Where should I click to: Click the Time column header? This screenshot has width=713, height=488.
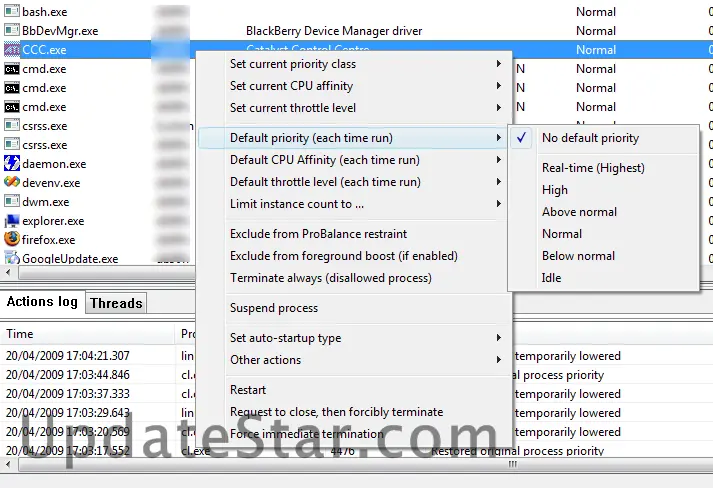[x=87, y=334]
